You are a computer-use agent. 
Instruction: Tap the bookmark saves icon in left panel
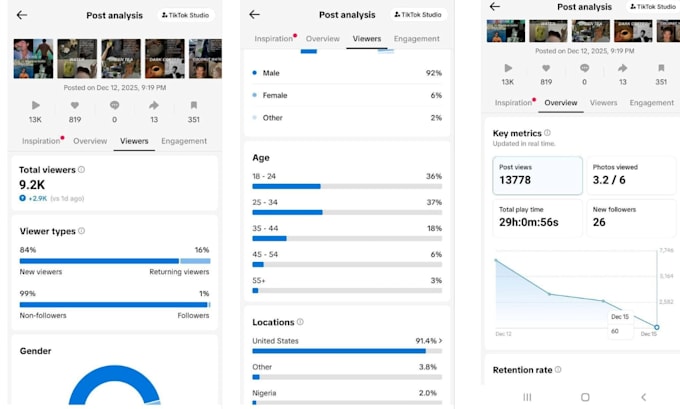click(194, 105)
